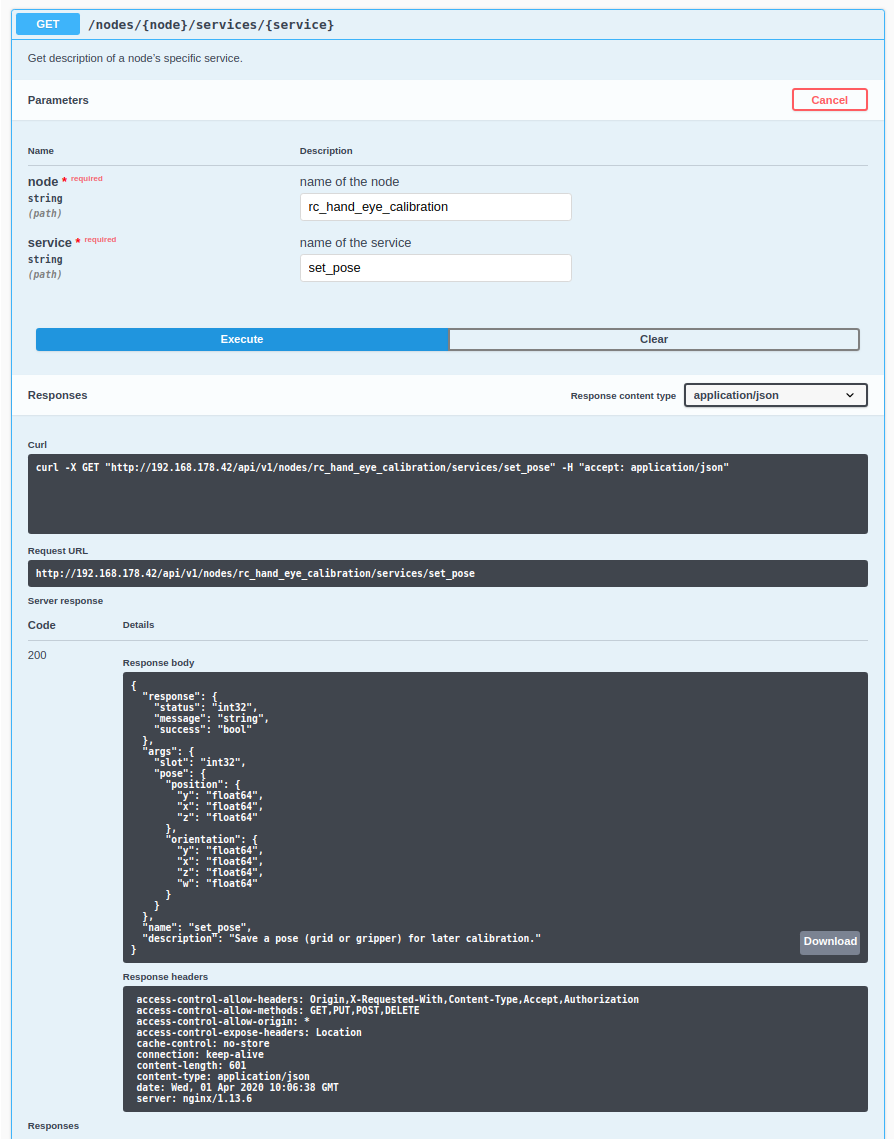Click the "description" line in response body JSON

click(340, 938)
